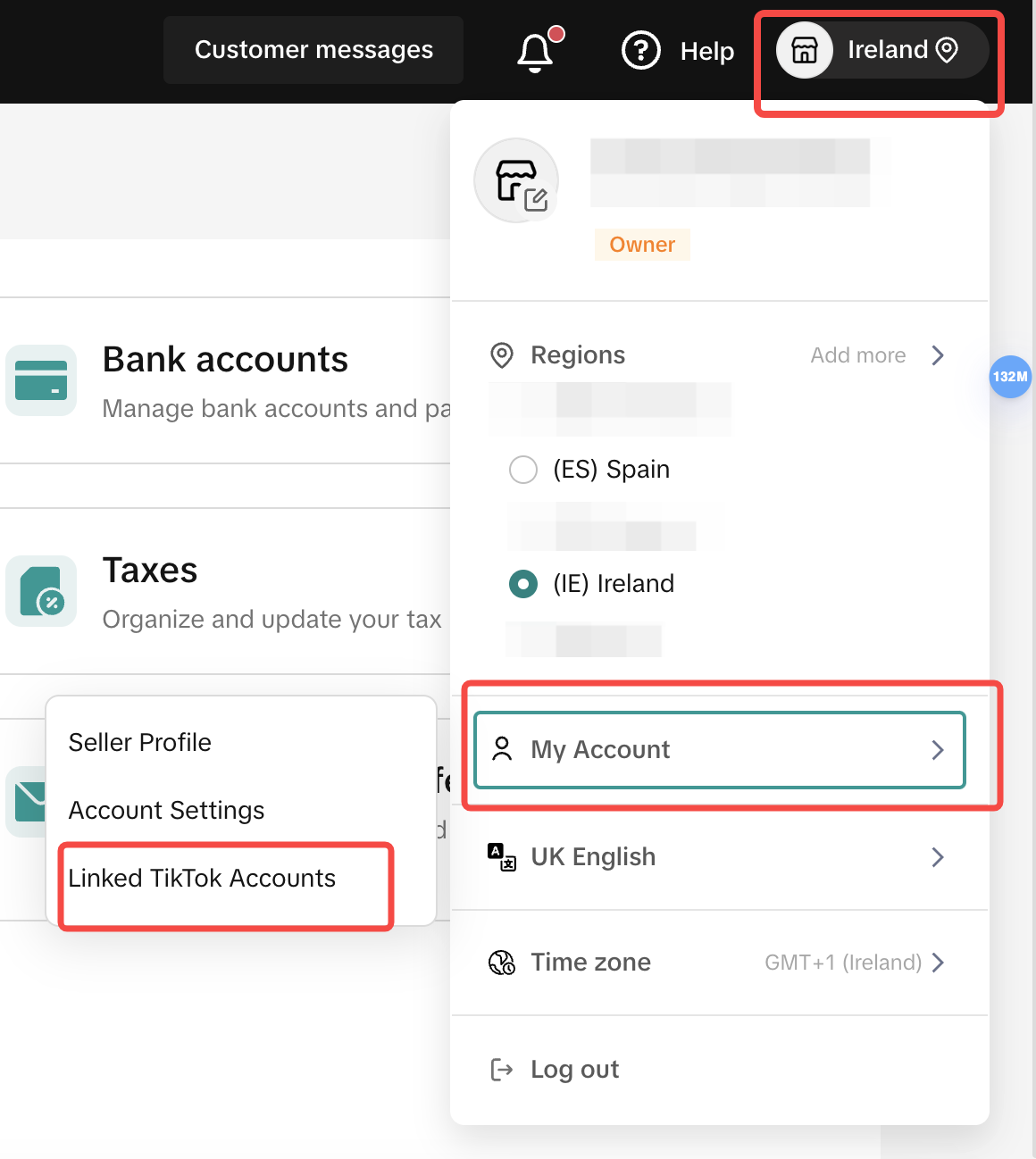Open Seller Profile menu item
The width and height of the screenshot is (1036, 1159).
click(140, 743)
